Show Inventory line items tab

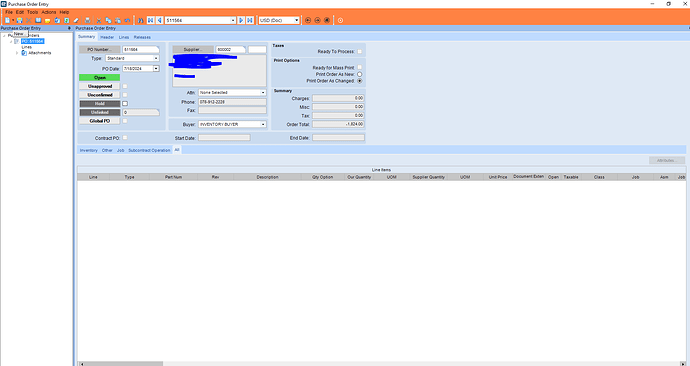point(88,150)
